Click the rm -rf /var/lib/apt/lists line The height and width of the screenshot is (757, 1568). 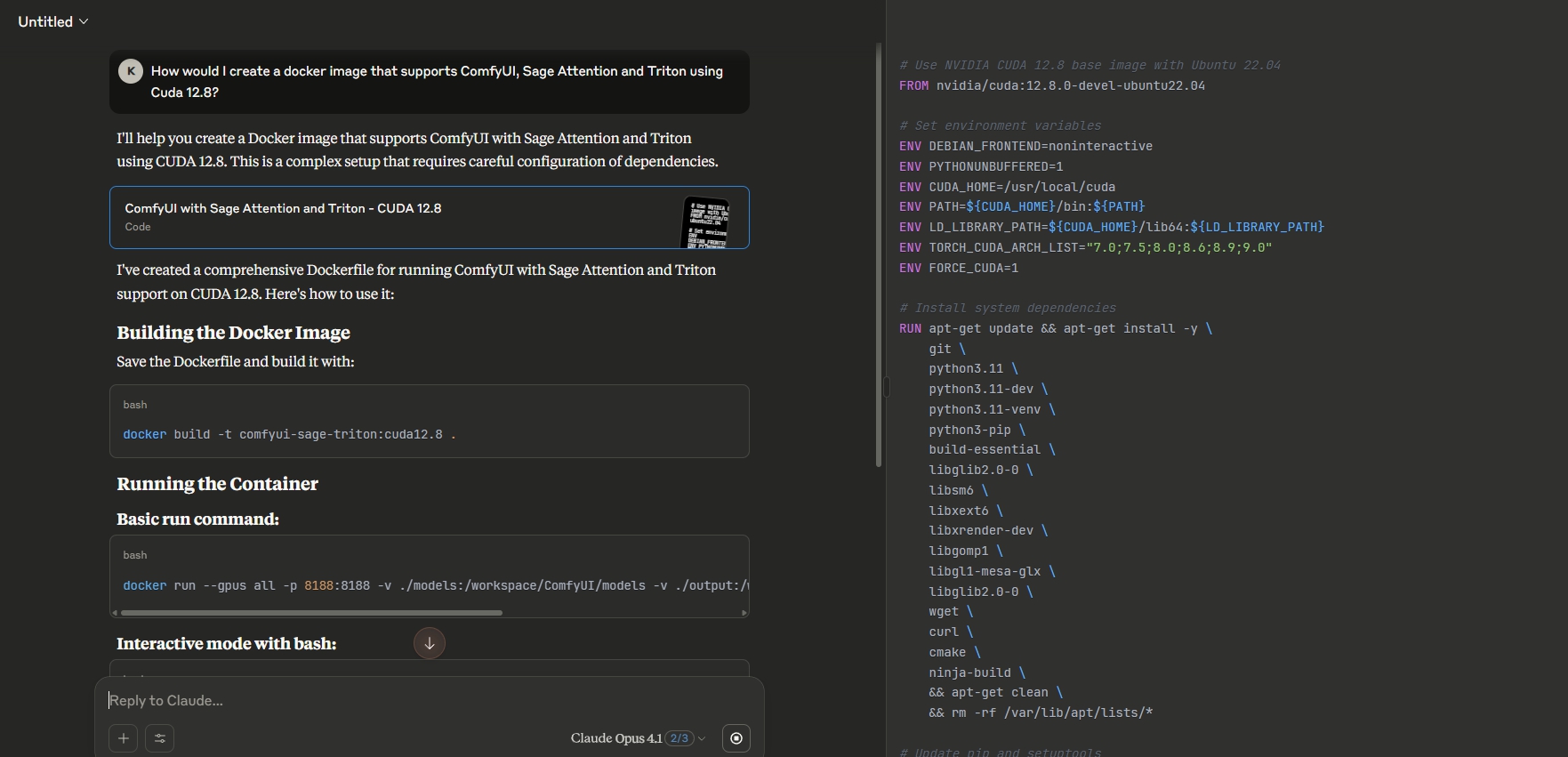(1041, 713)
